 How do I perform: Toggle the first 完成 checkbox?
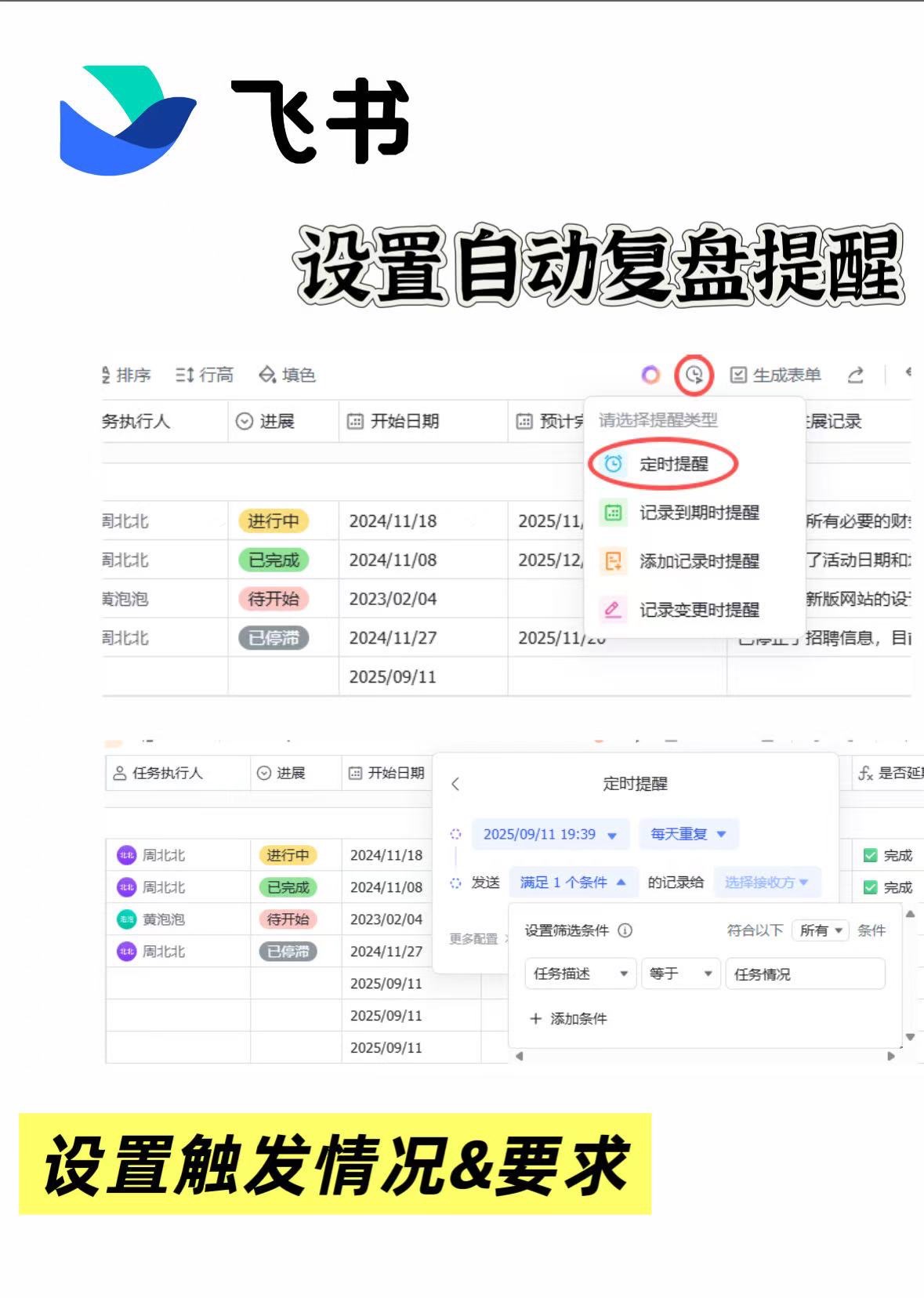(x=870, y=855)
